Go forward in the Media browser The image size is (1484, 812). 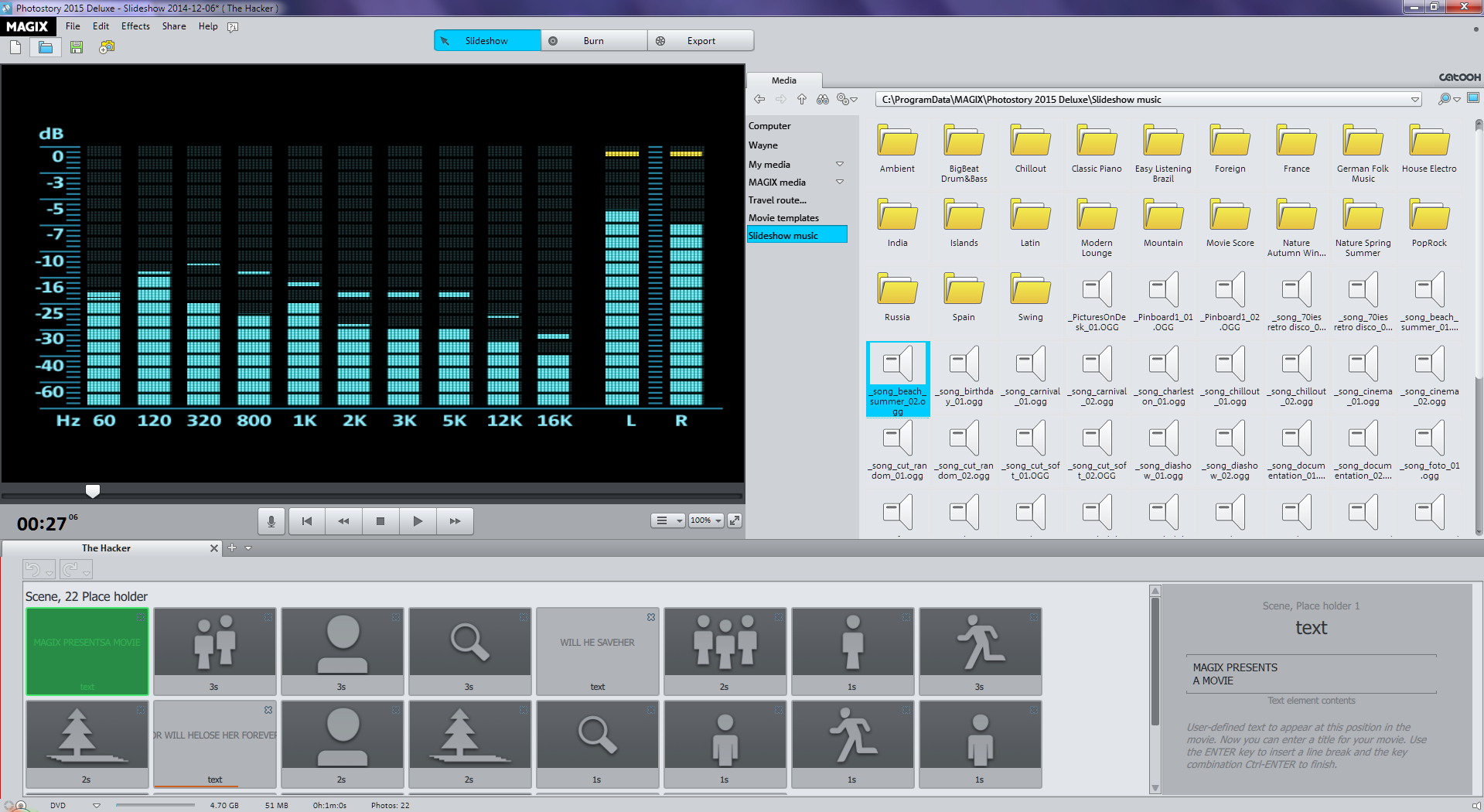coord(781,99)
